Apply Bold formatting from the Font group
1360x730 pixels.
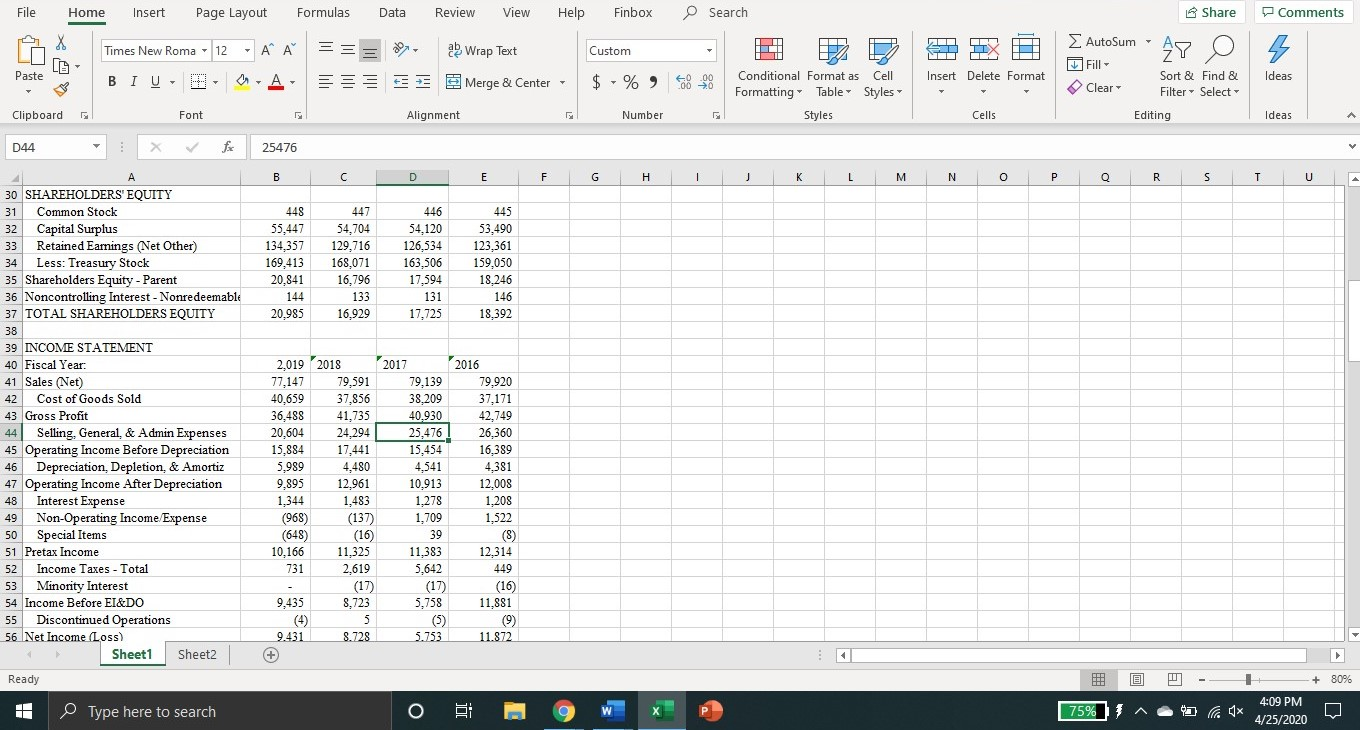tap(111, 81)
